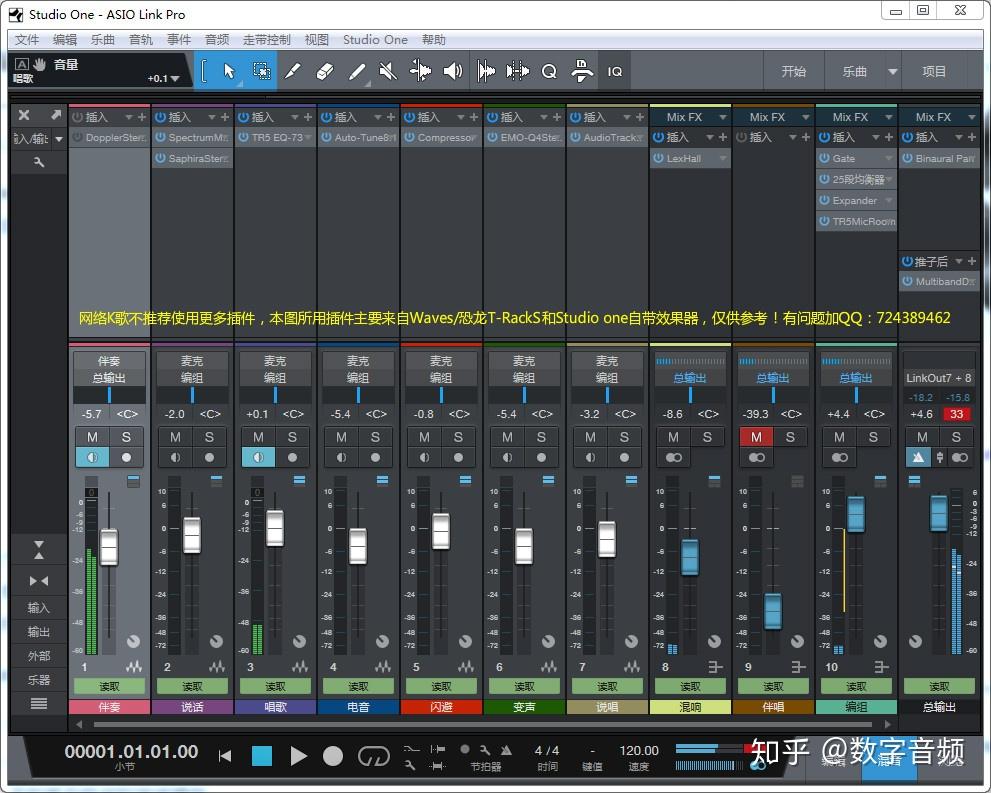The image size is (991, 793).
Task: Select the Eraser tool
Action: (324, 71)
